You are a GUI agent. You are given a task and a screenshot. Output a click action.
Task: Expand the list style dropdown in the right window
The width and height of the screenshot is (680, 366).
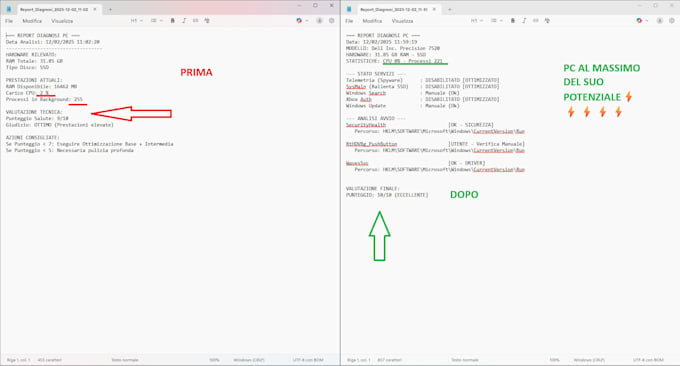(497, 21)
